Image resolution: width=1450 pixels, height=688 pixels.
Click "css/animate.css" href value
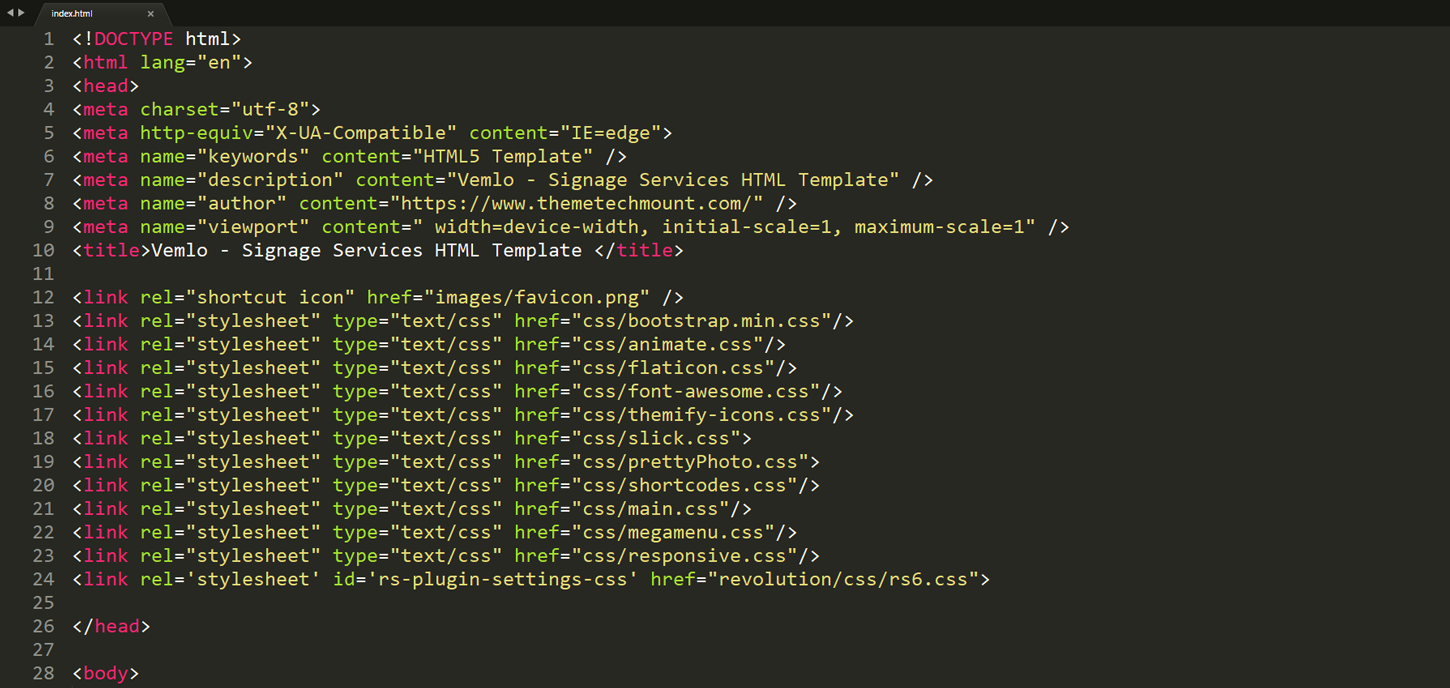click(668, 344)
